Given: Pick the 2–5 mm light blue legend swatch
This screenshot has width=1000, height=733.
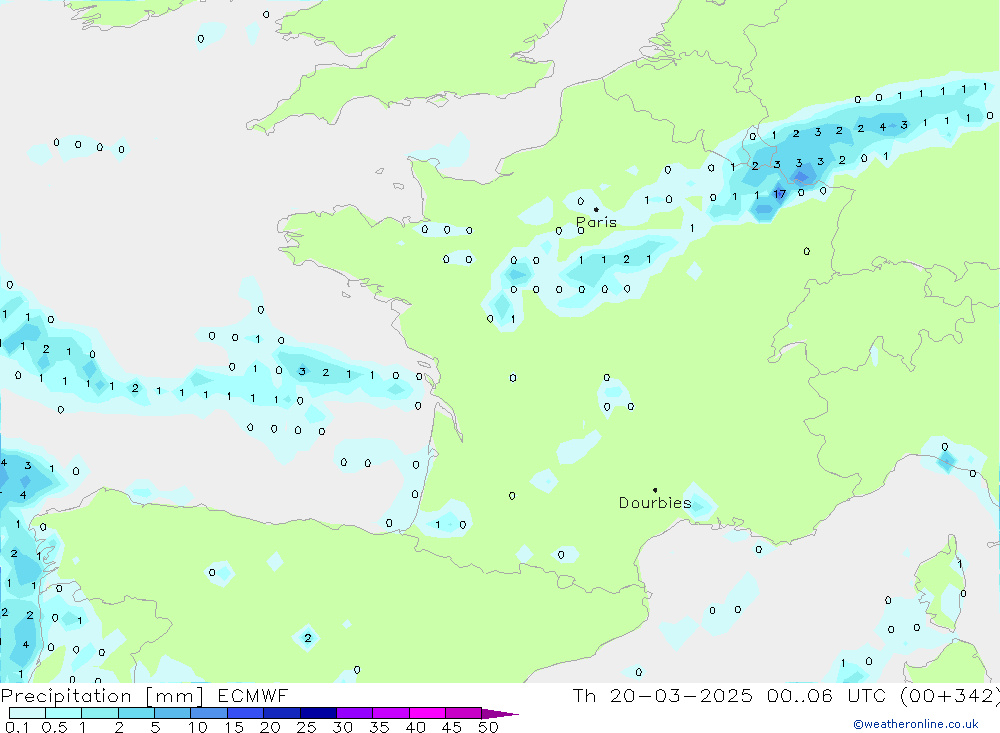Looking at the screenshot, I should [136, 713].
